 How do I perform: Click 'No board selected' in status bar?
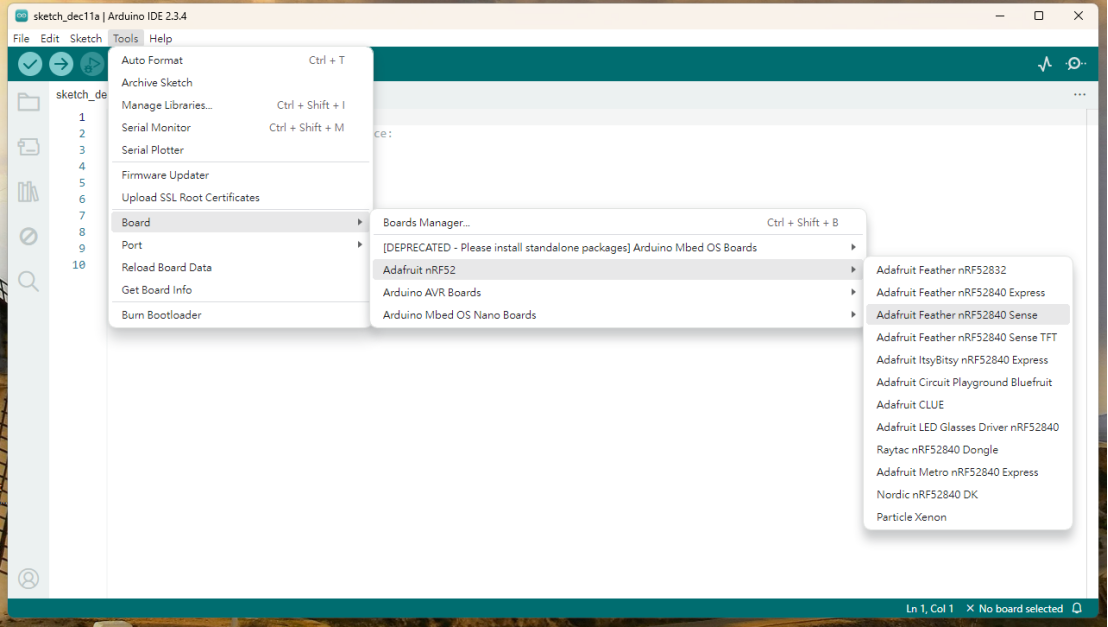point(1014,609)
